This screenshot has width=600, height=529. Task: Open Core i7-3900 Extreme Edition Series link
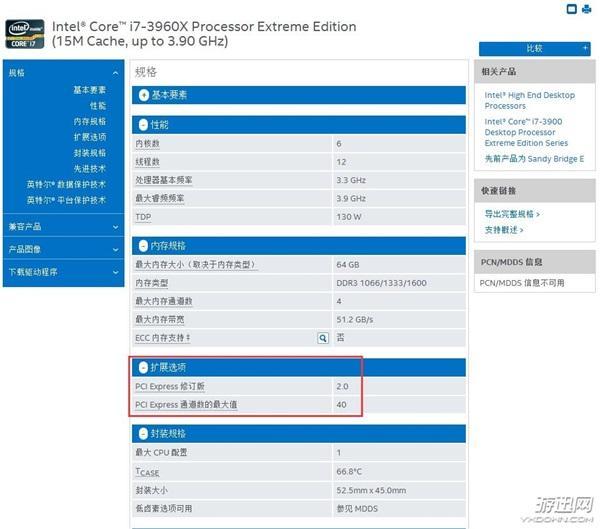click(x=526, y=132)
